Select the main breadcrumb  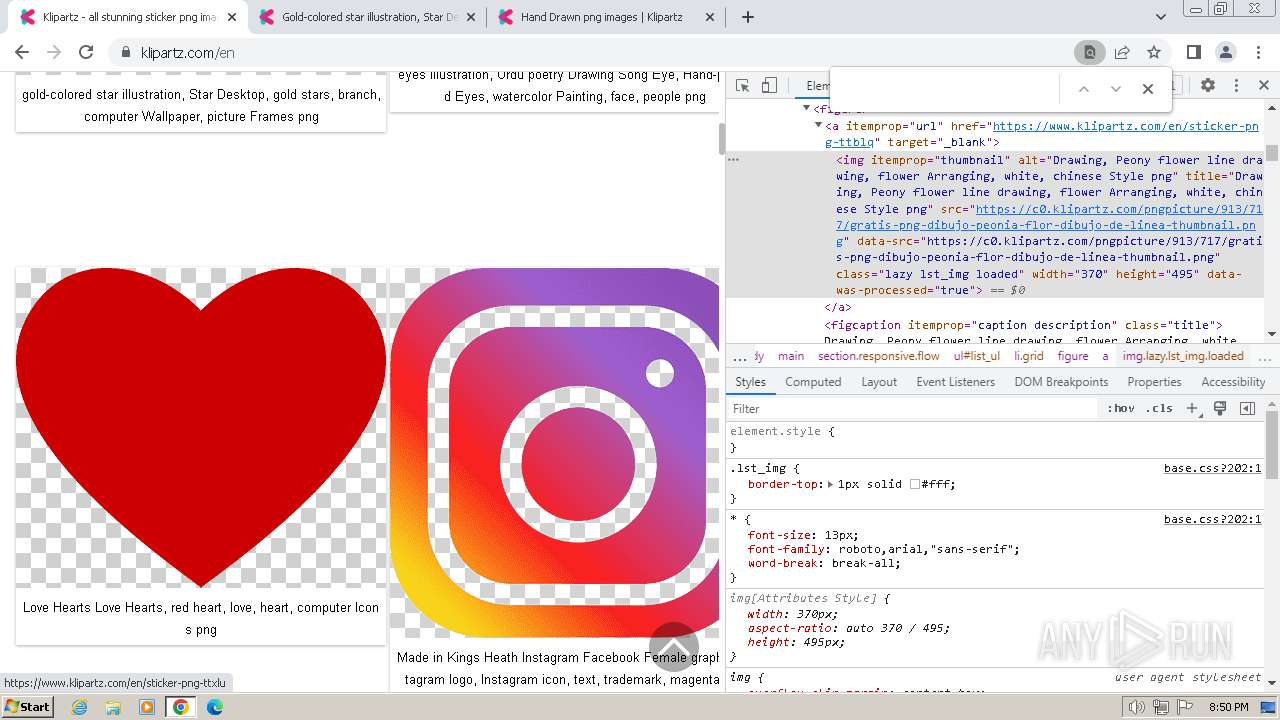pos(791,356)
